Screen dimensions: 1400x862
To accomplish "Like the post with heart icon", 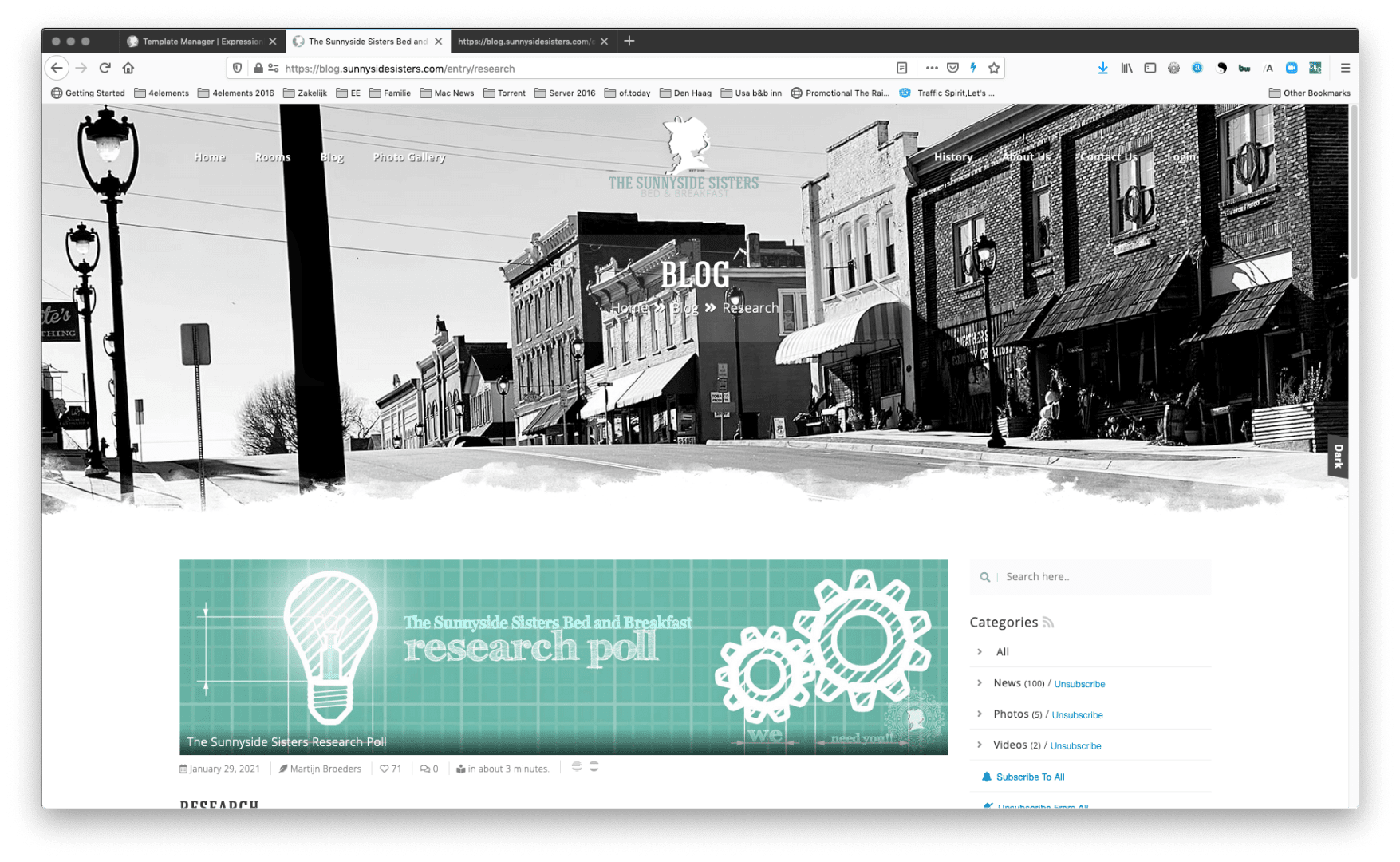I will [x=384, y=769].
